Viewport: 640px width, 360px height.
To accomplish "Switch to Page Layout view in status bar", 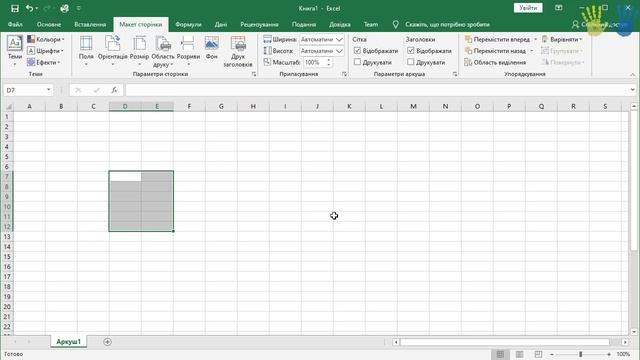I will coord(519,354).
